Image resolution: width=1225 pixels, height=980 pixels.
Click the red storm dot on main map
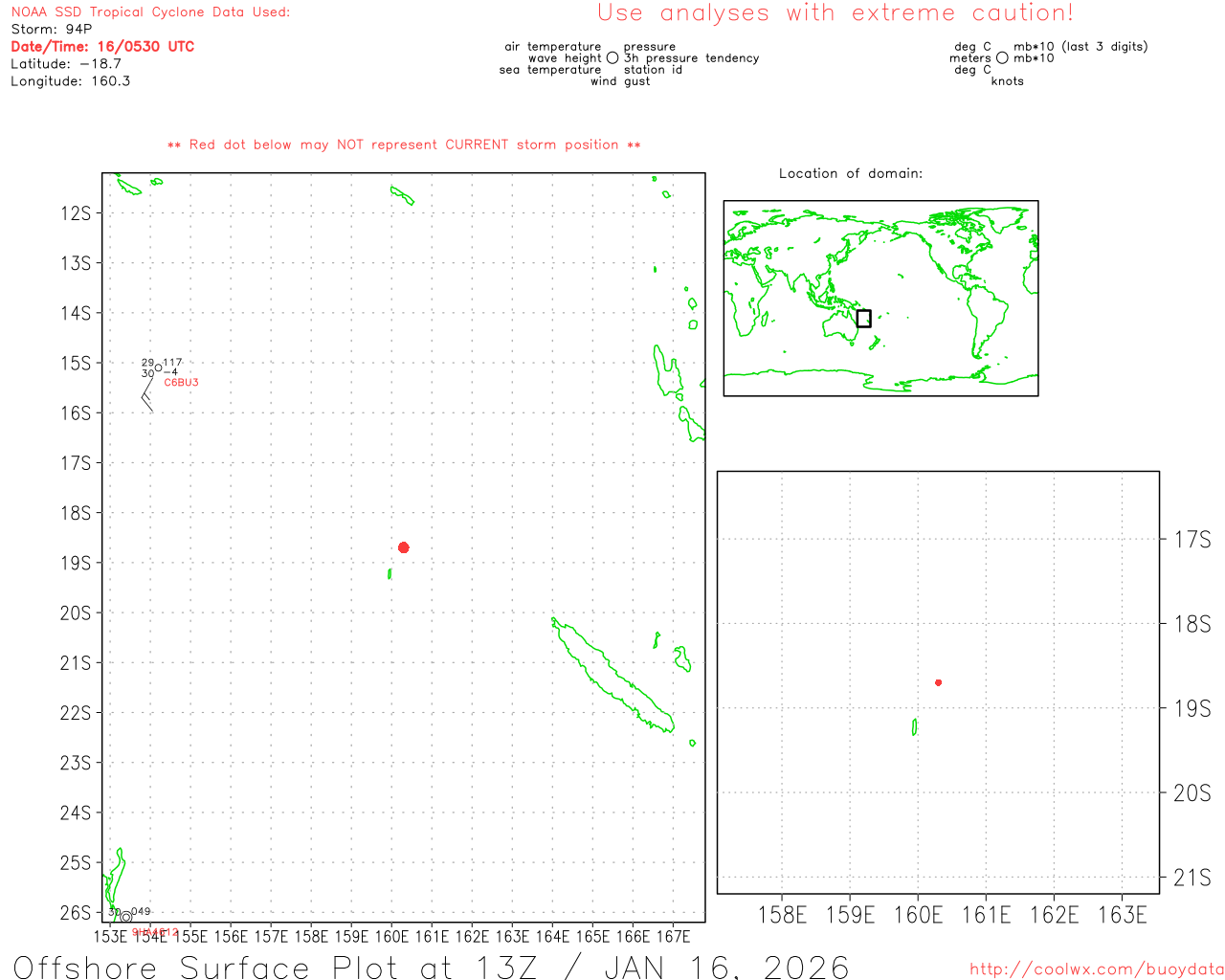tap(404, 547)
